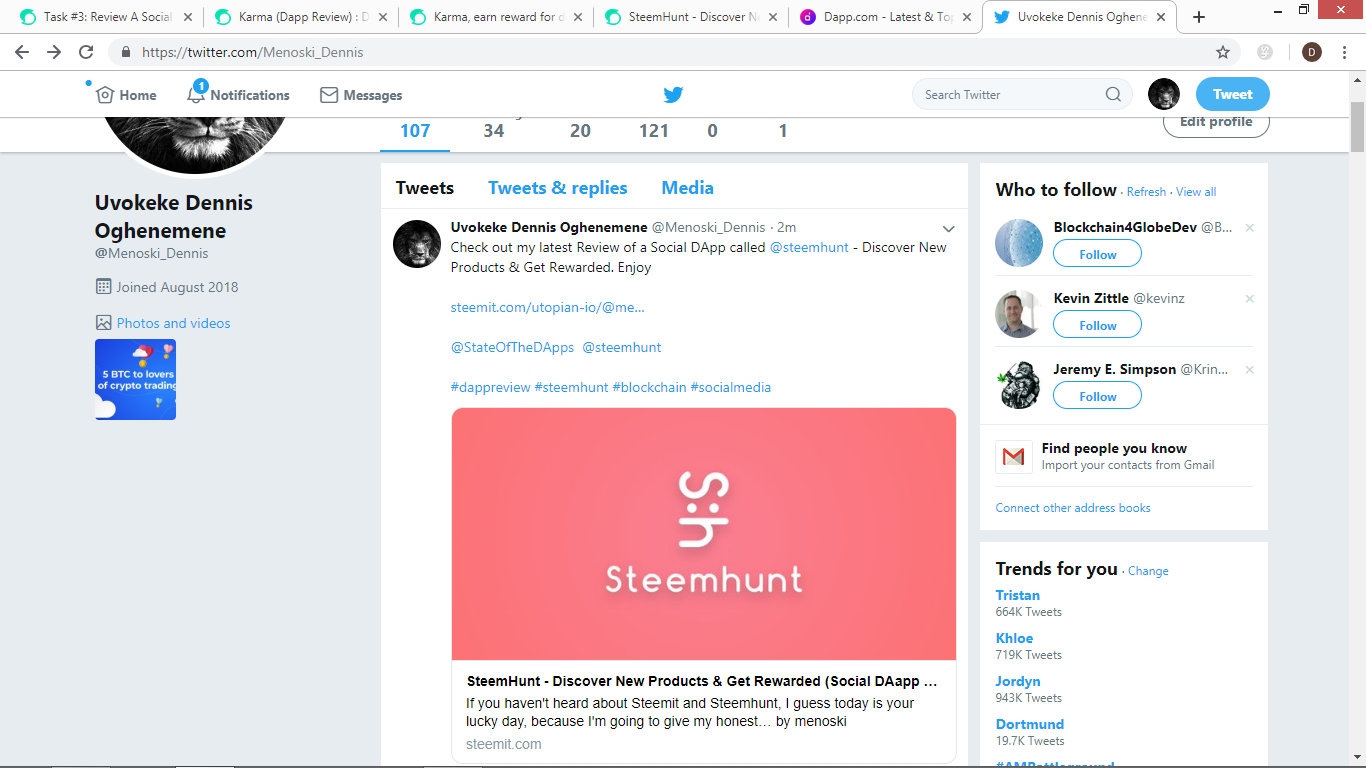Switch to Tweets & replies tab

point(558,188)
